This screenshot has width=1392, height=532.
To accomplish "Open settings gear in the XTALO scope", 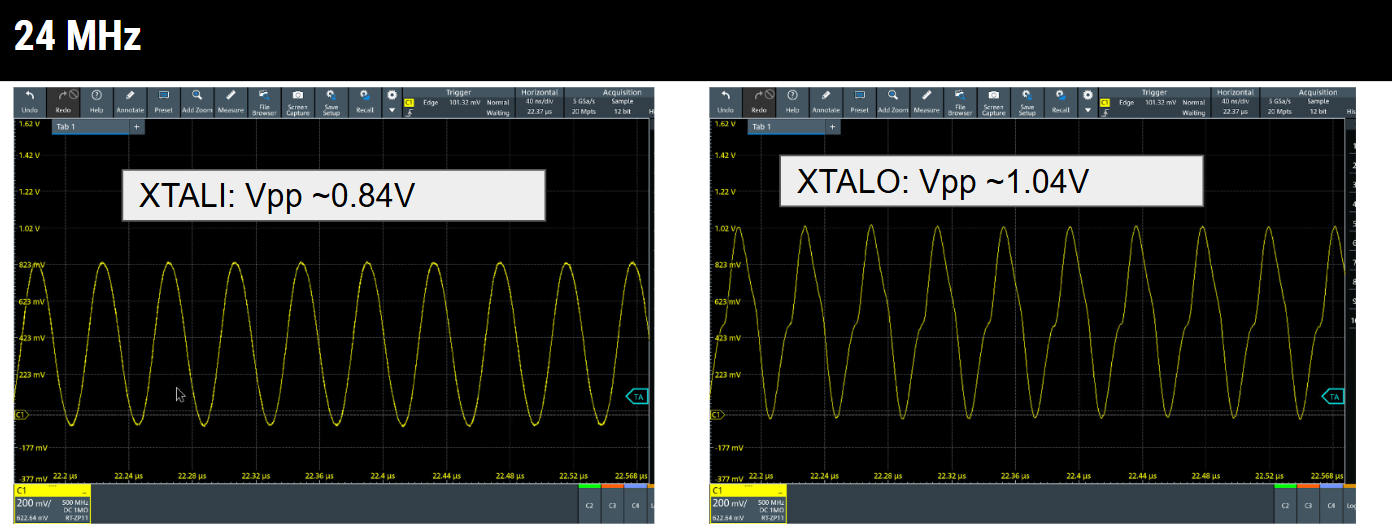I will point(1088,95).
